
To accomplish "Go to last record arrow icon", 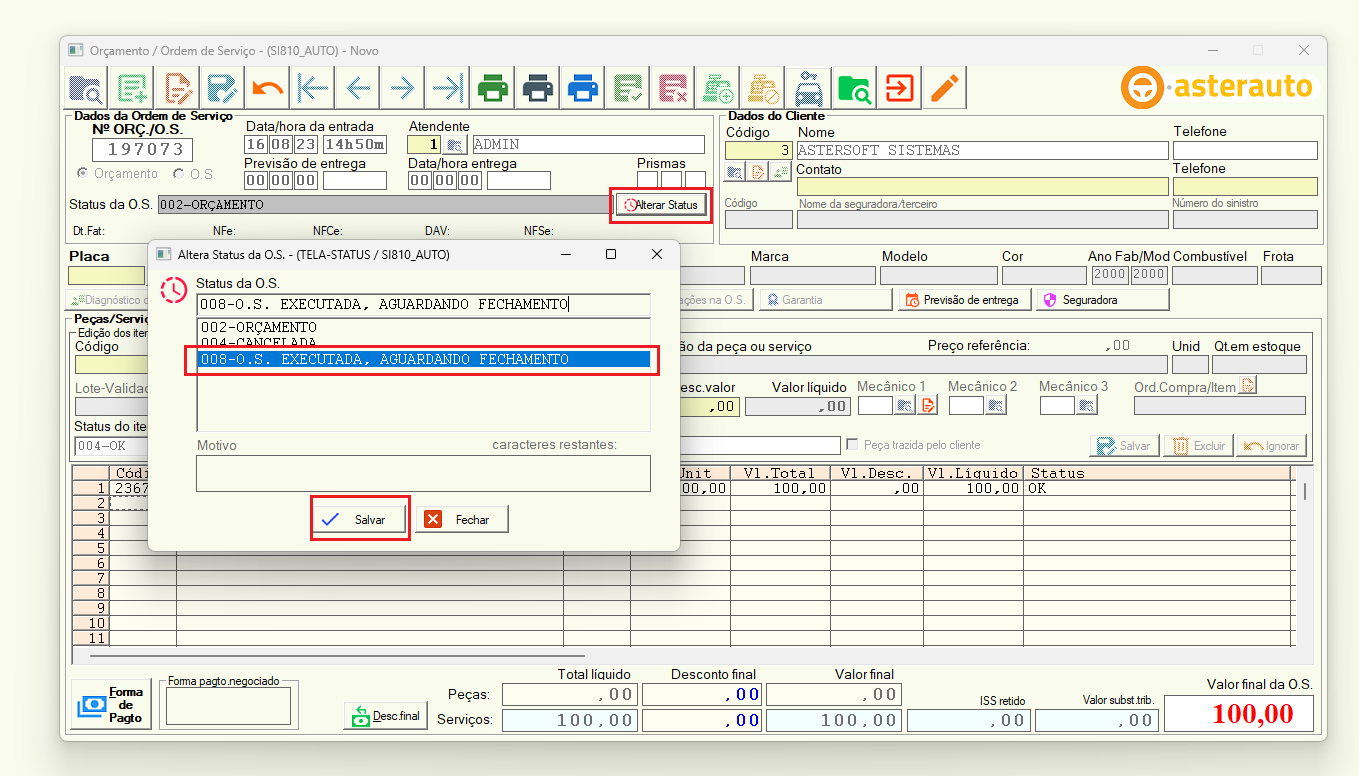I will pyautogui.click(x=447, y=89).
